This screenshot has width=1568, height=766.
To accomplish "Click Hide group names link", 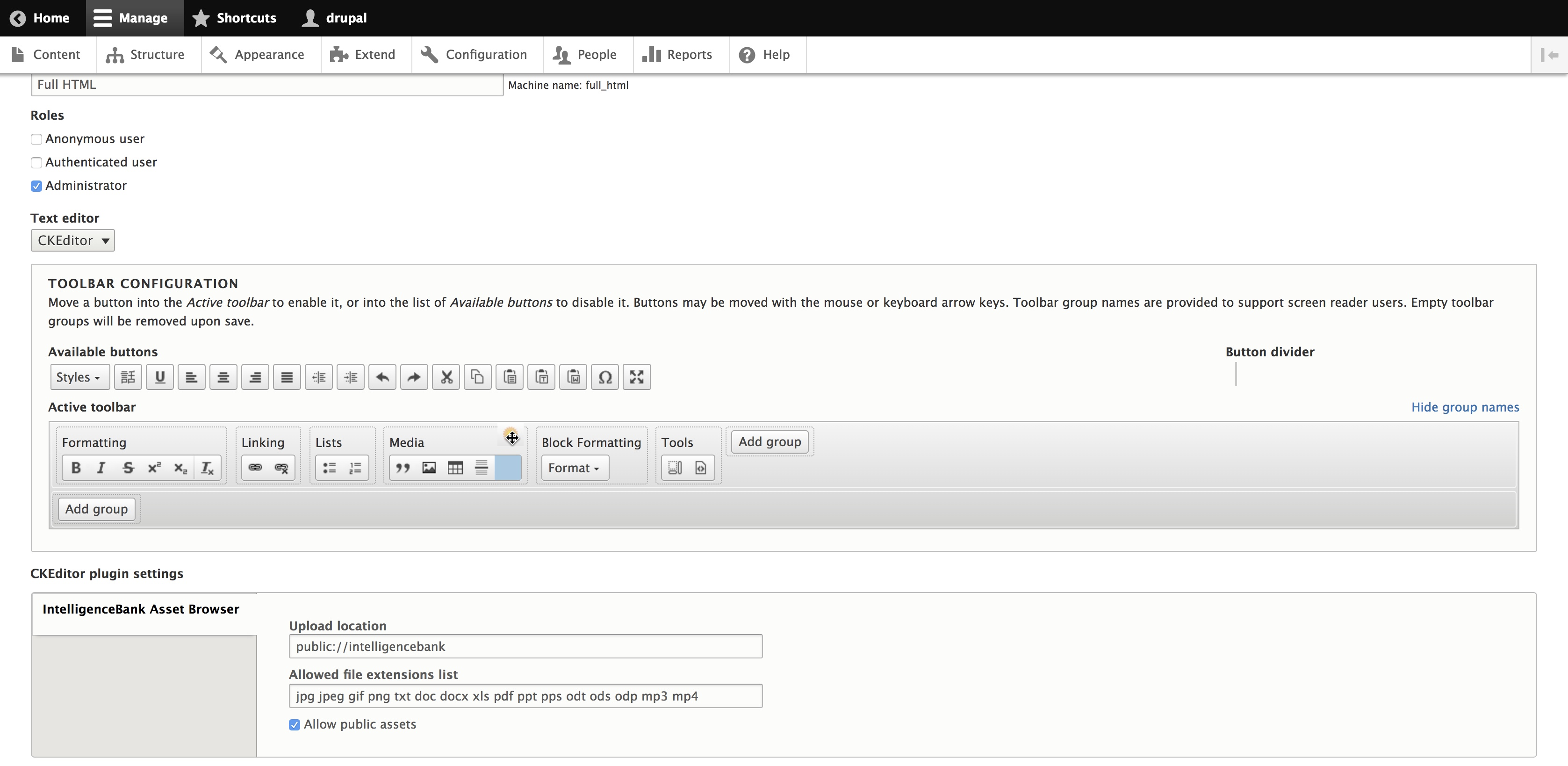I will [x=1465, y=407].
